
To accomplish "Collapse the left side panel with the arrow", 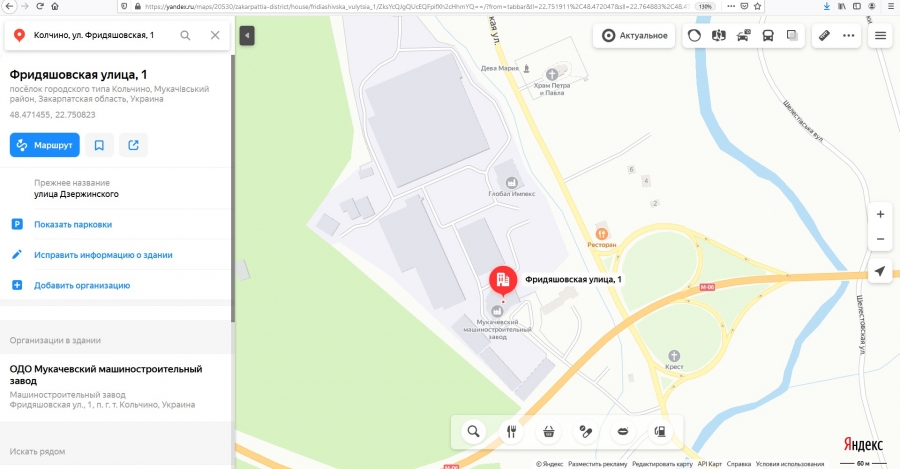I will click(x=247, y=36).
